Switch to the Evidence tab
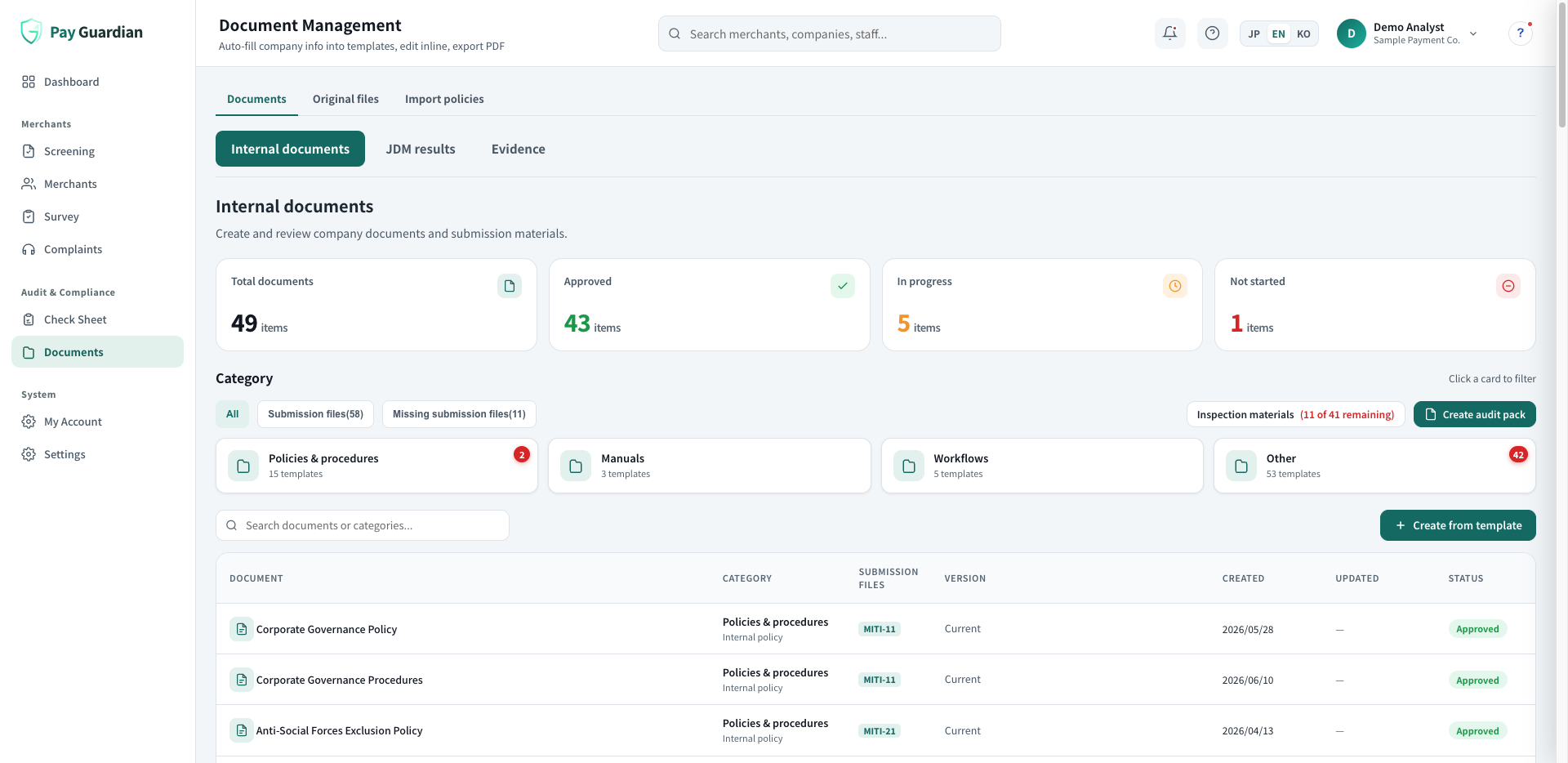Screen dimensions: 1568x763 click(x=519, y=149)
